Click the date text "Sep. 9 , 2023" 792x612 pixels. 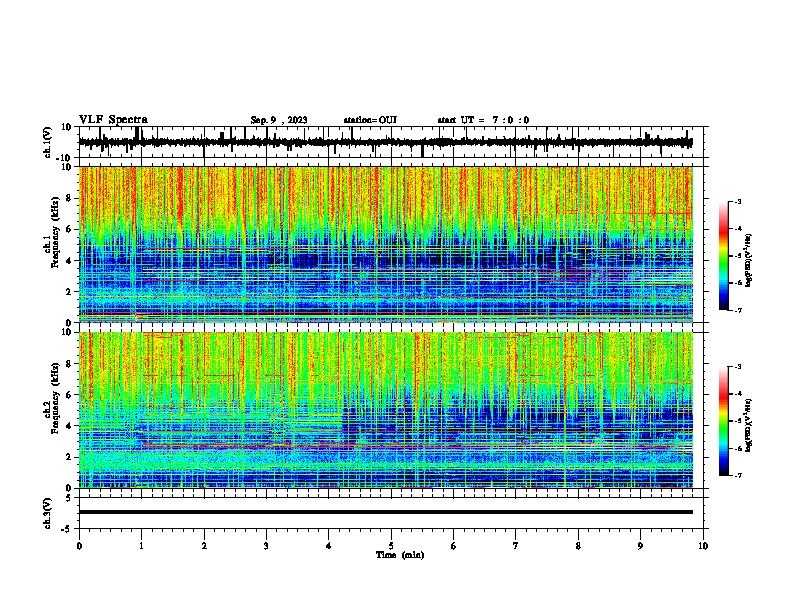279,120
